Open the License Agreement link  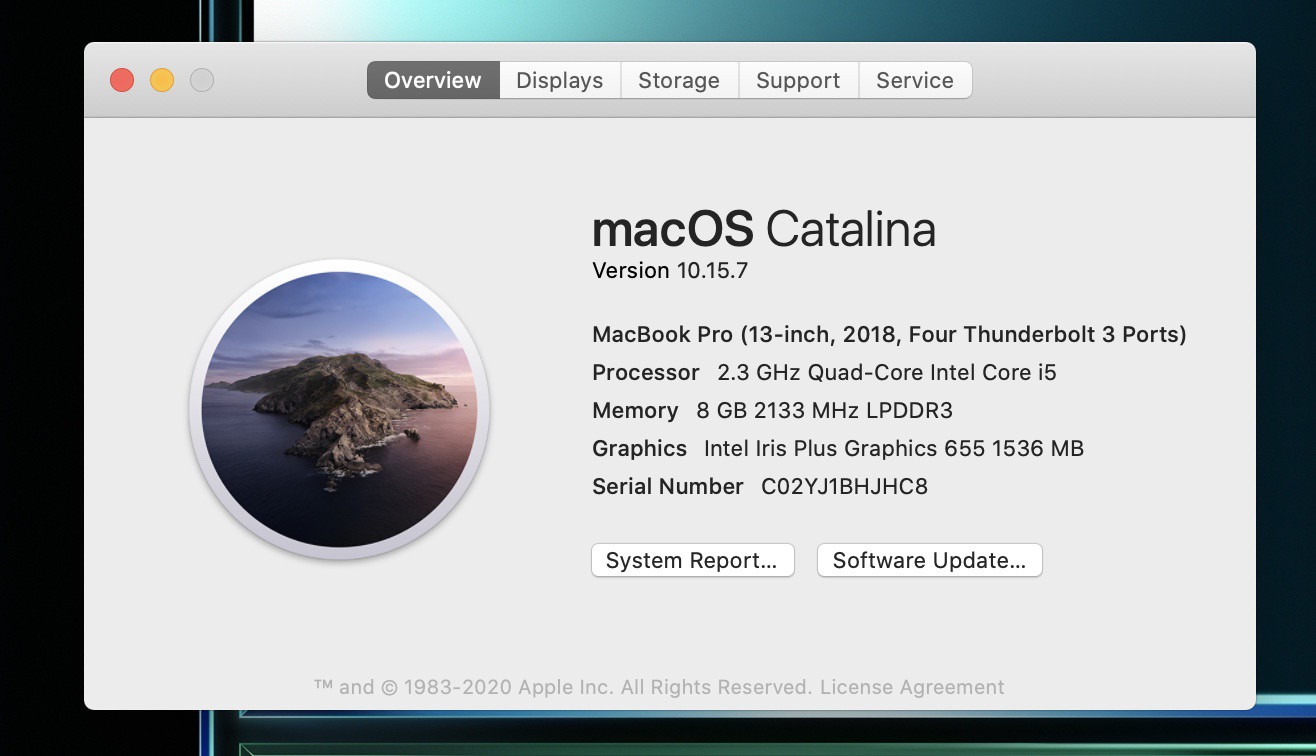(912, 687)
